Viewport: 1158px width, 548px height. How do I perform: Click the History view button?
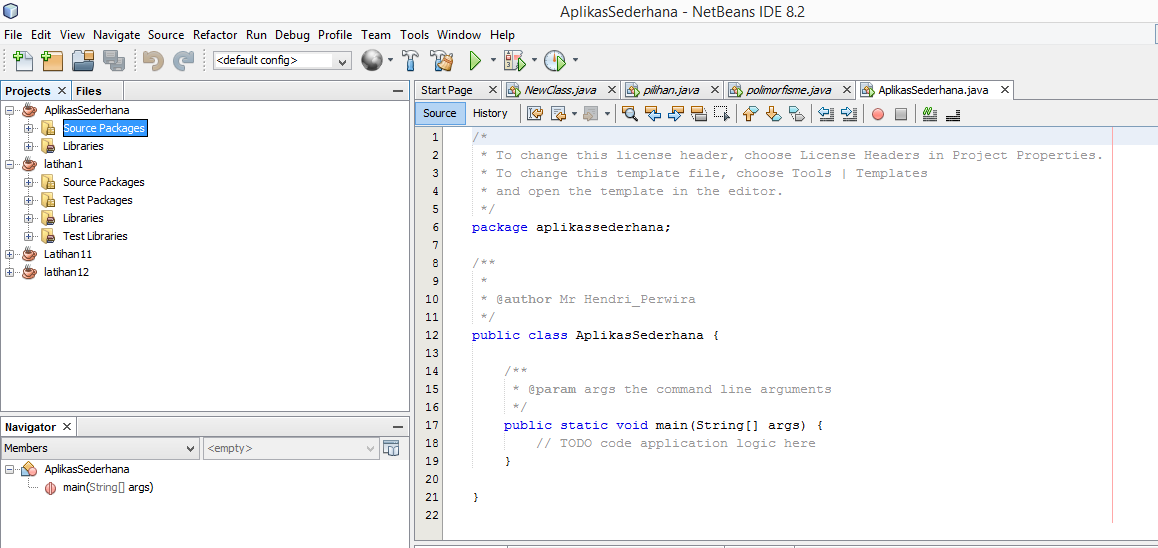click(x=490, y=114)
